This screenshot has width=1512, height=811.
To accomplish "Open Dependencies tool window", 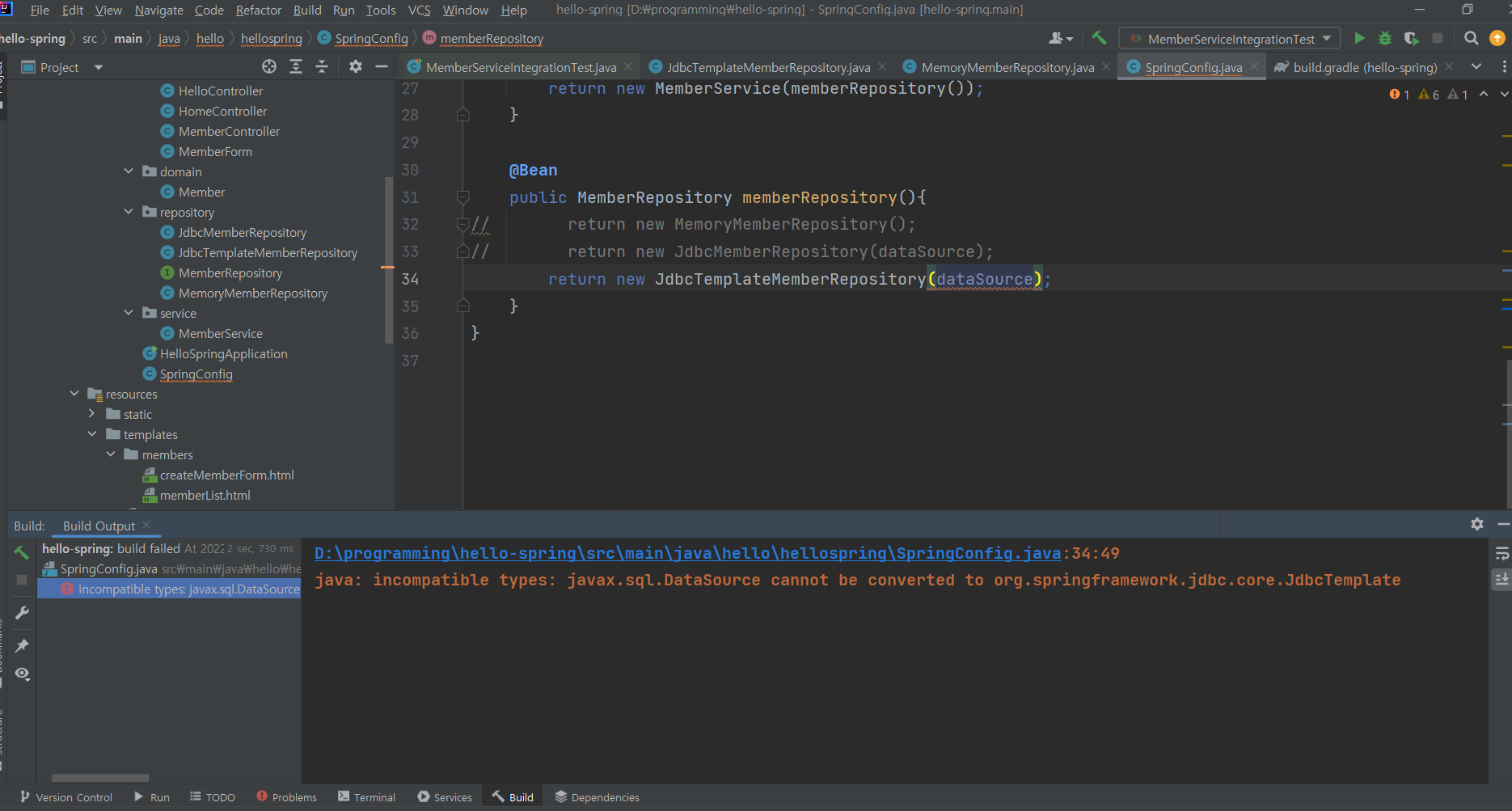I will pos(597,797).
